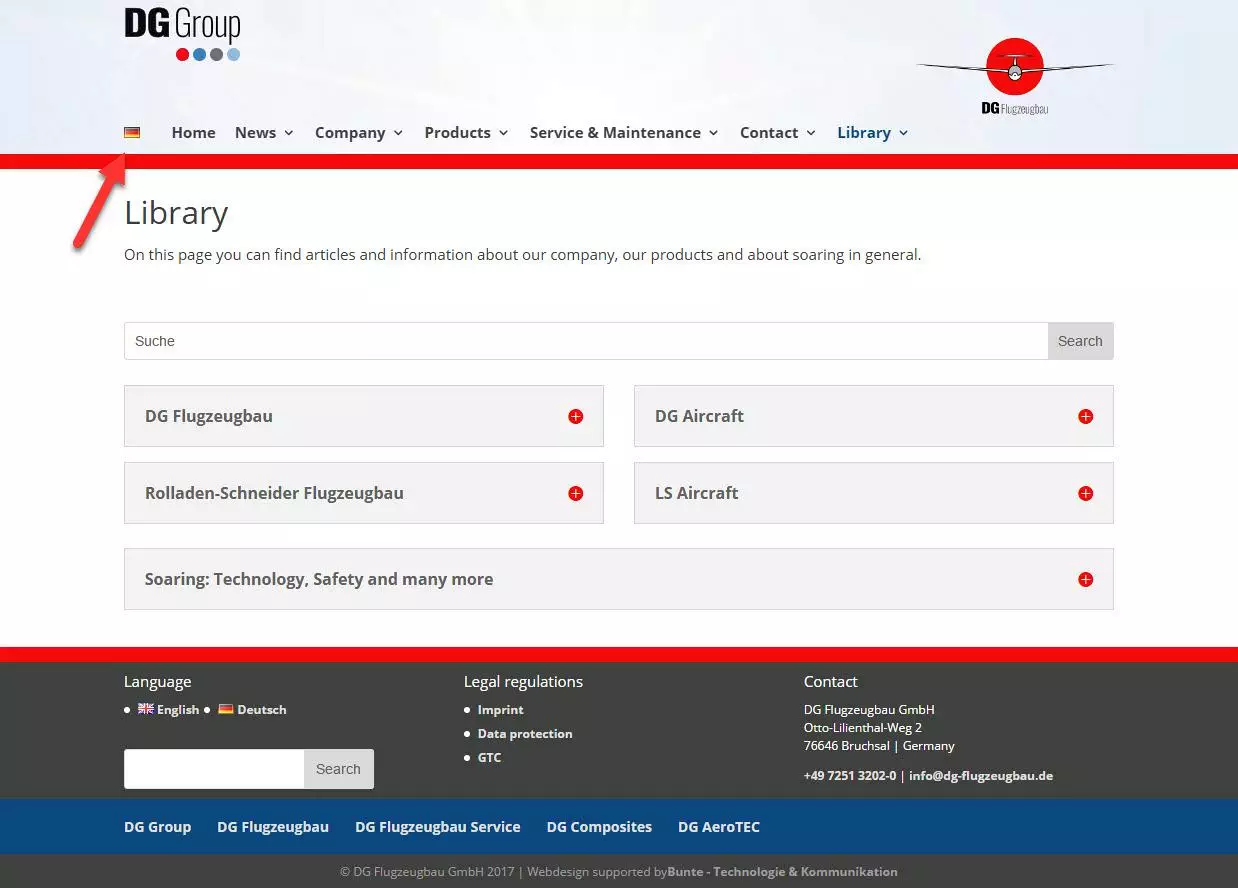Screen dimensions: 1238x888
Task: Click the text DG Flugzeugbau GmbH in Contact
Action: (x=869, y=709)
